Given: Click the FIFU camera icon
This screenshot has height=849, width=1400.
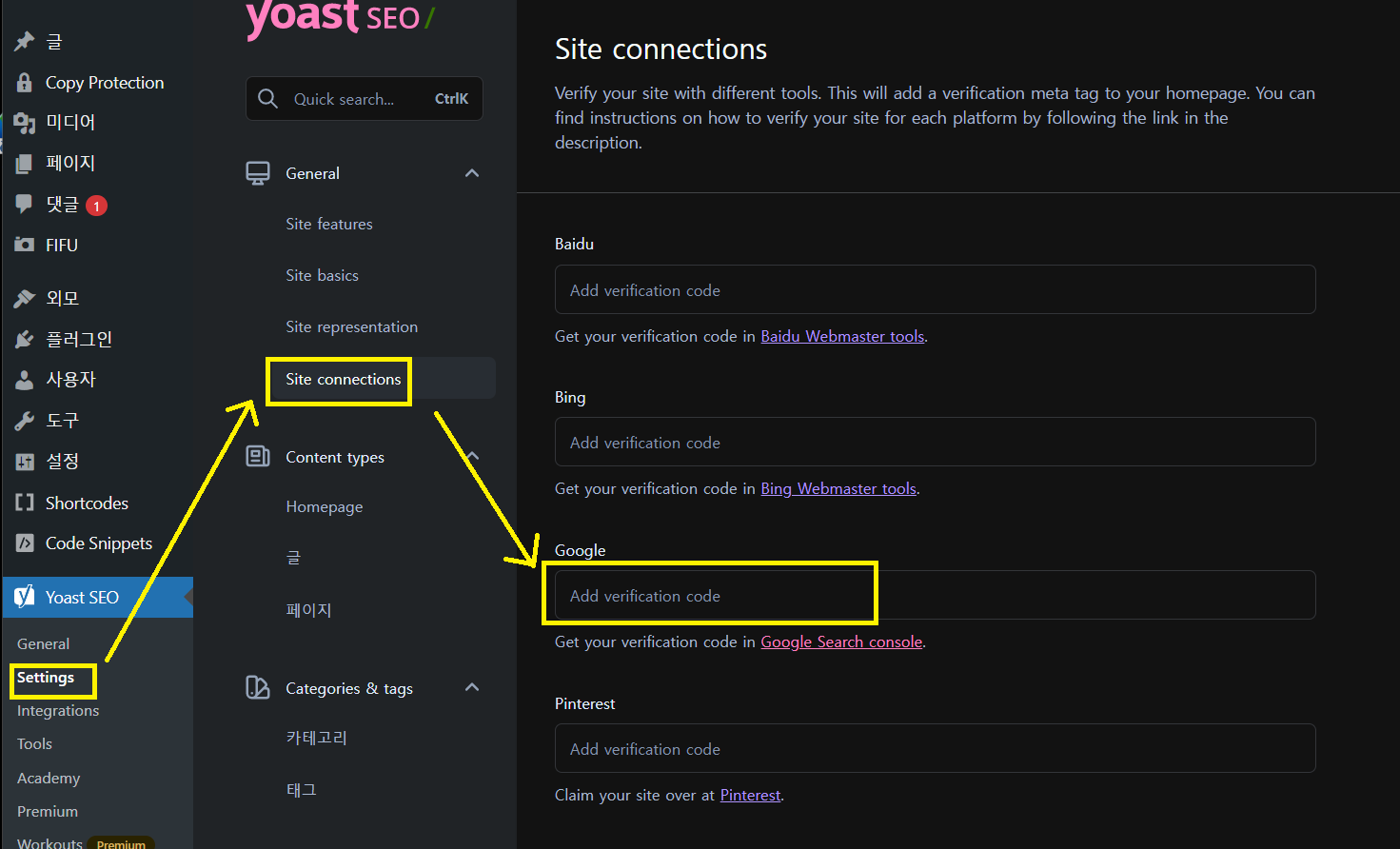Looking at the screenshot, I should (x=25, y=245).
